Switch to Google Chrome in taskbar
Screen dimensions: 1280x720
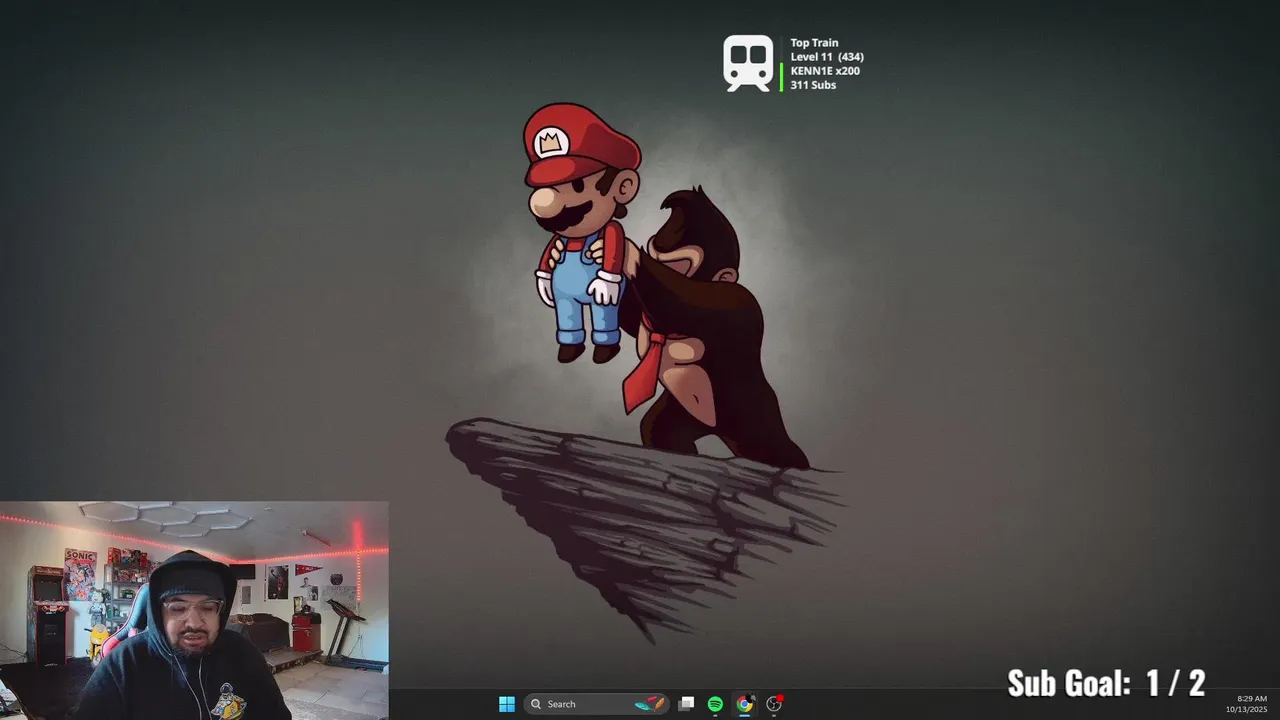[744, 704]
